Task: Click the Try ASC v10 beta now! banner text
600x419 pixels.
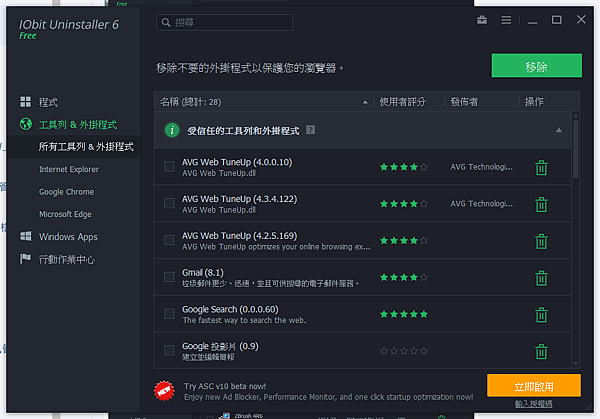Action: [x=225, y=386]
